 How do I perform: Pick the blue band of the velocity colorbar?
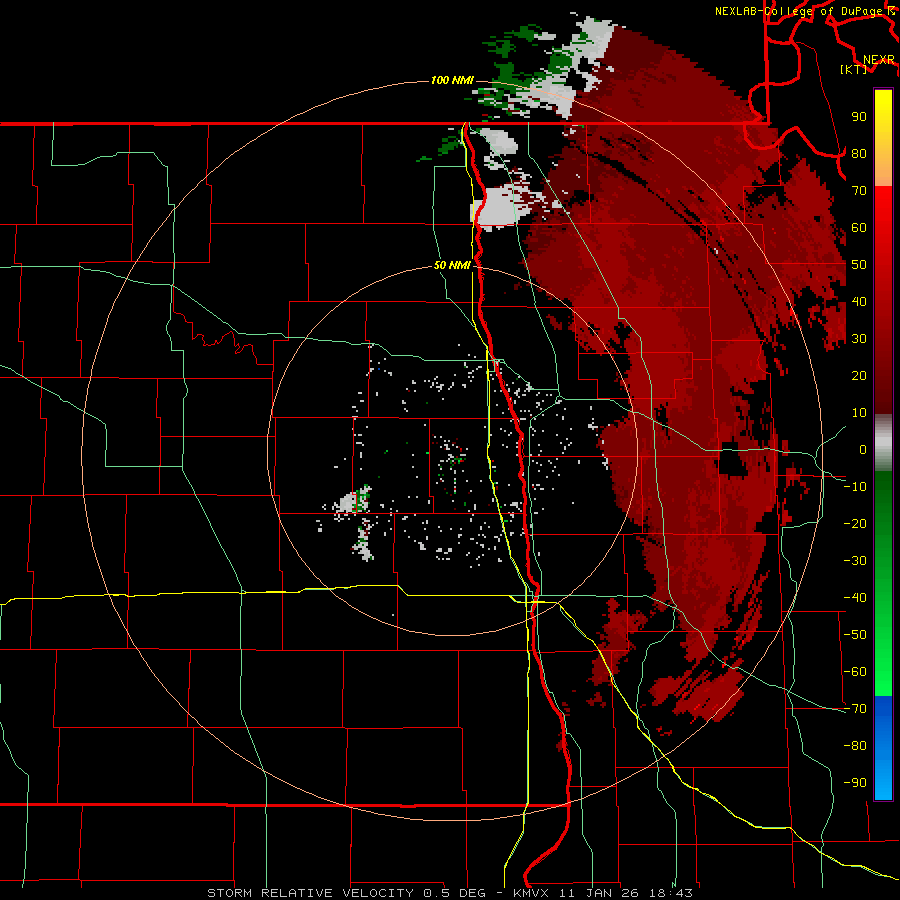(883, 748)
